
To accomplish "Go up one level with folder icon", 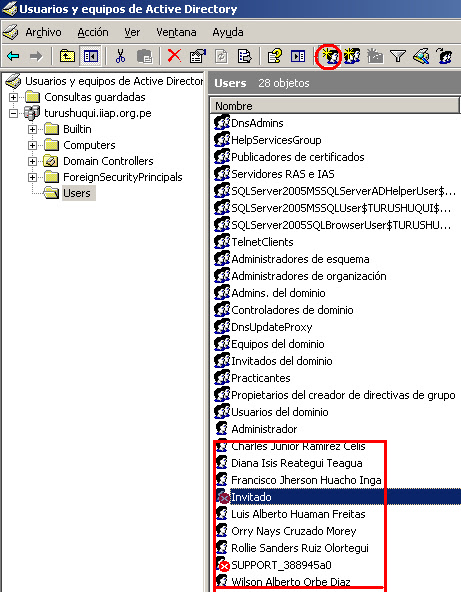I will tap(67, 57).
